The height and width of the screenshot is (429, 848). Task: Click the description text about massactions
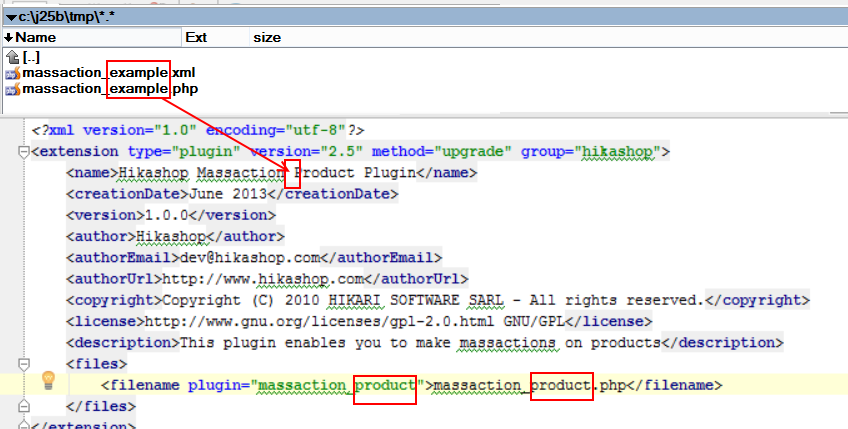[x=420, y=343]
